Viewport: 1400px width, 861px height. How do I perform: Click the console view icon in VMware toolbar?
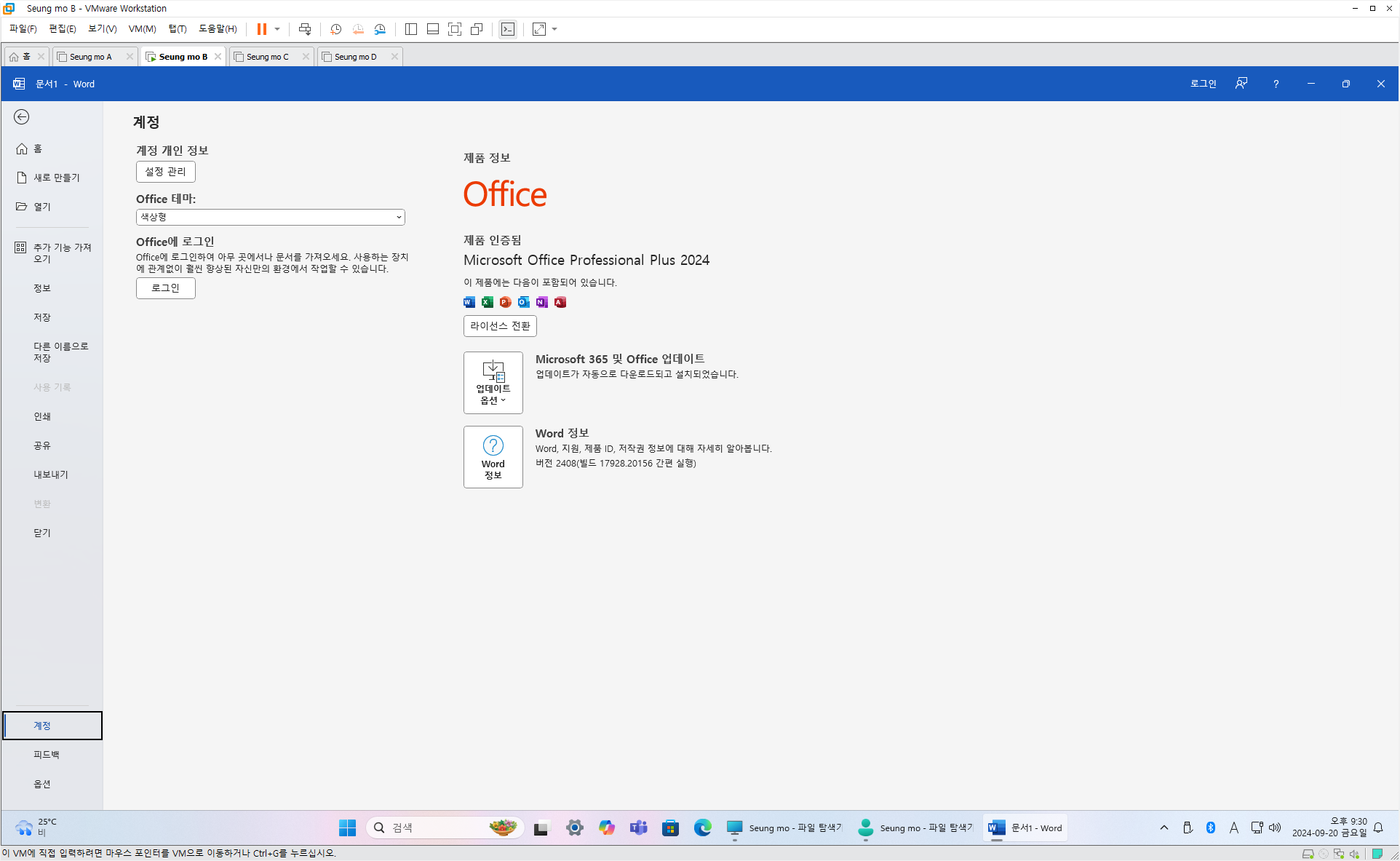point(508,29)
